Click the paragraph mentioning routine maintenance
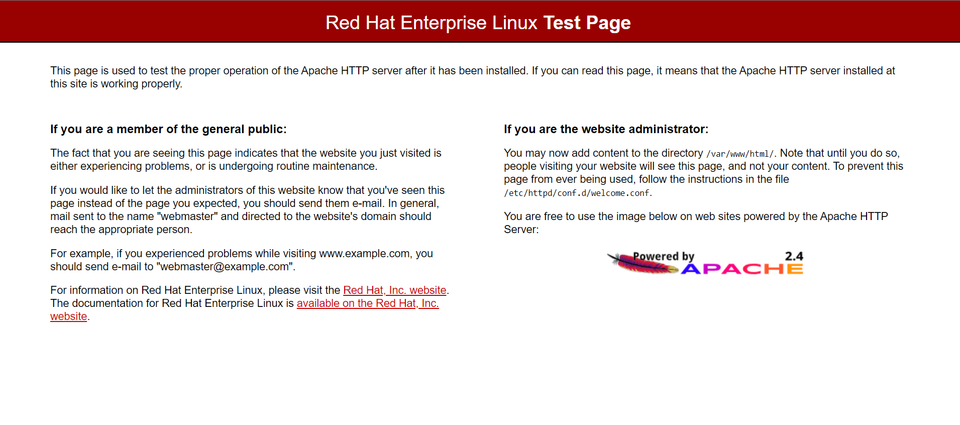 tap(246, 159)
